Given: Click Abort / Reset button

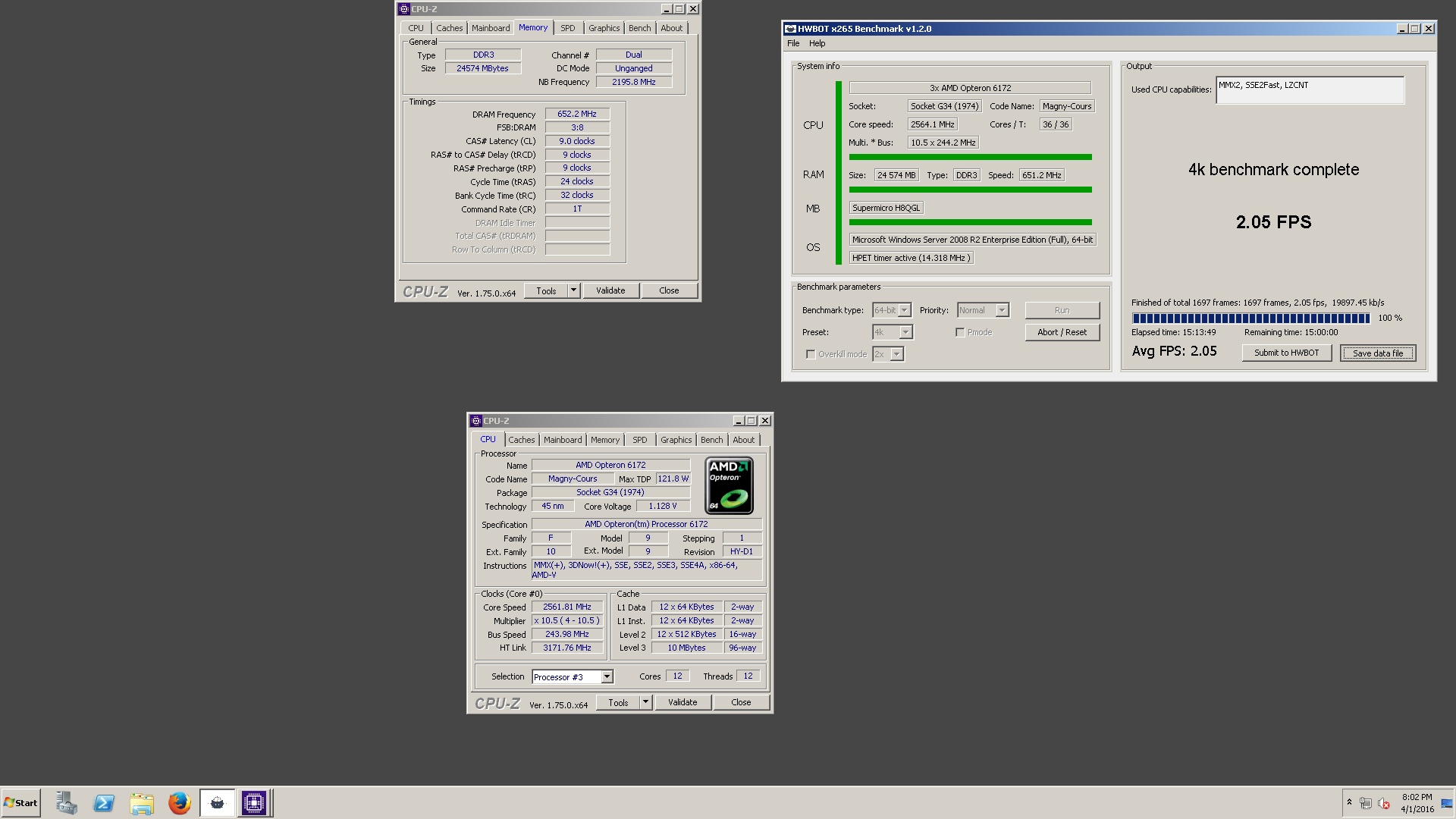Looking at the screenshot, I should 1062,332.
